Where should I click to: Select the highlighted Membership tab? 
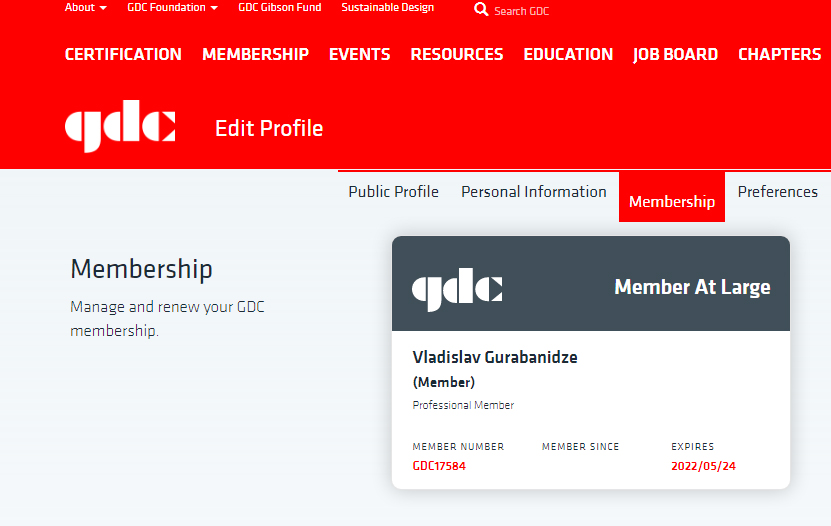(x=671, y=201)
